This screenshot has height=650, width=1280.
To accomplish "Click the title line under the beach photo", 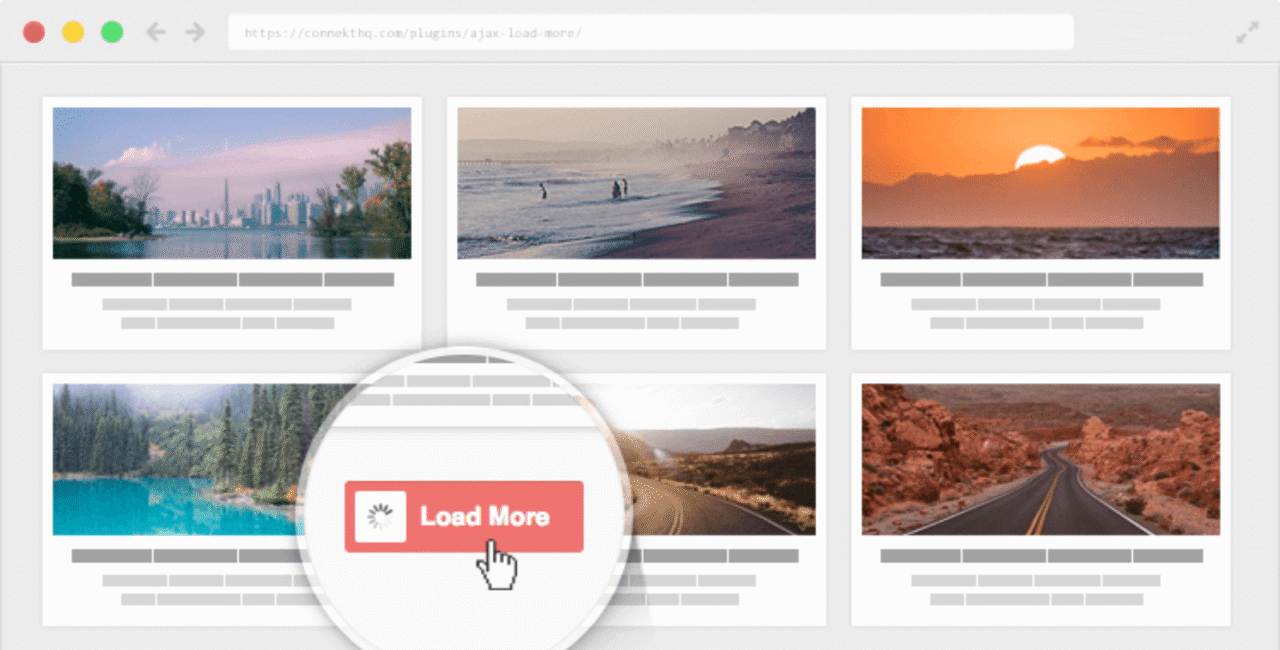I will (636, 280).
